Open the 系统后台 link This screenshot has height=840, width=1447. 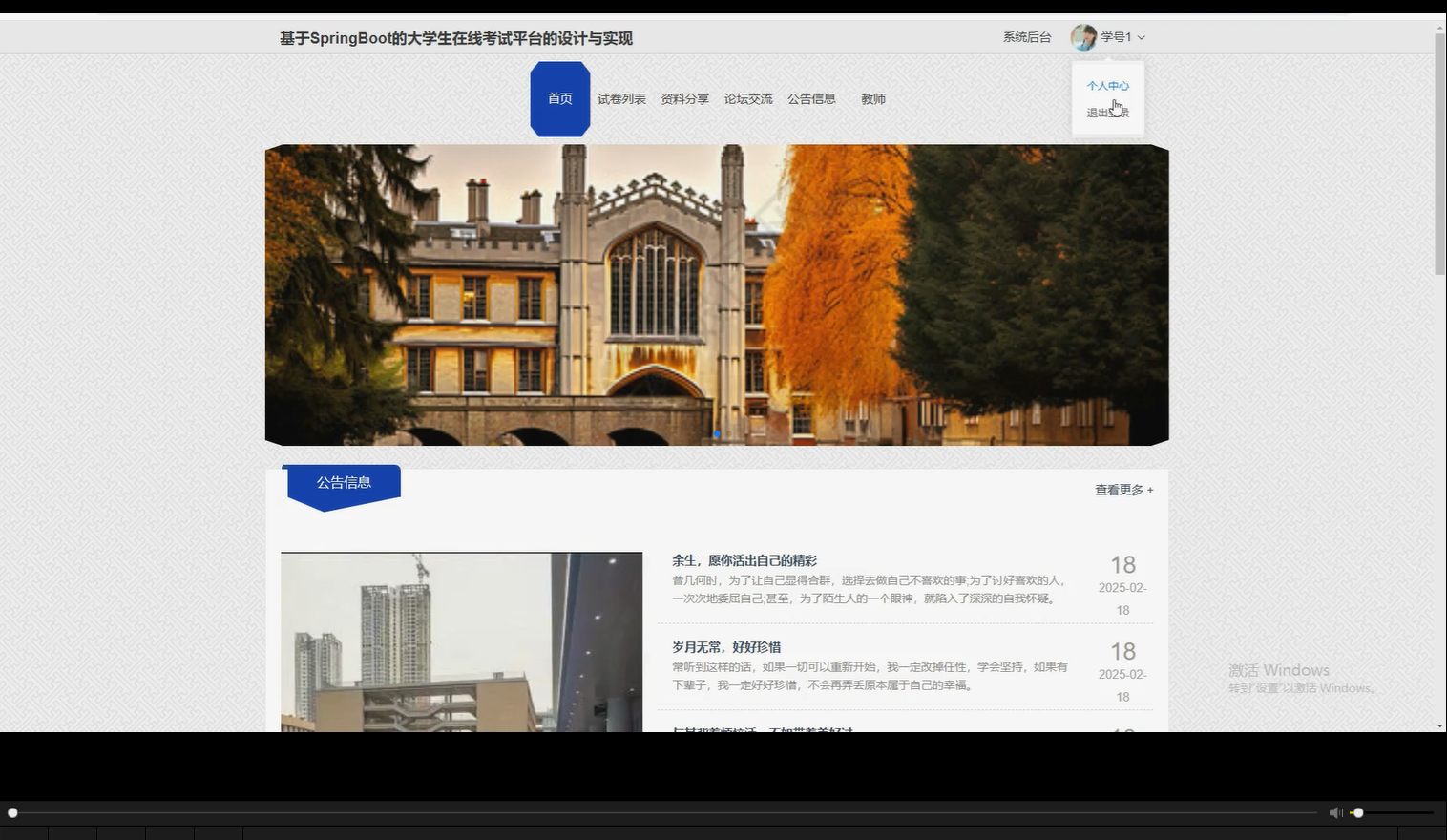click(x=1027, y=37)
